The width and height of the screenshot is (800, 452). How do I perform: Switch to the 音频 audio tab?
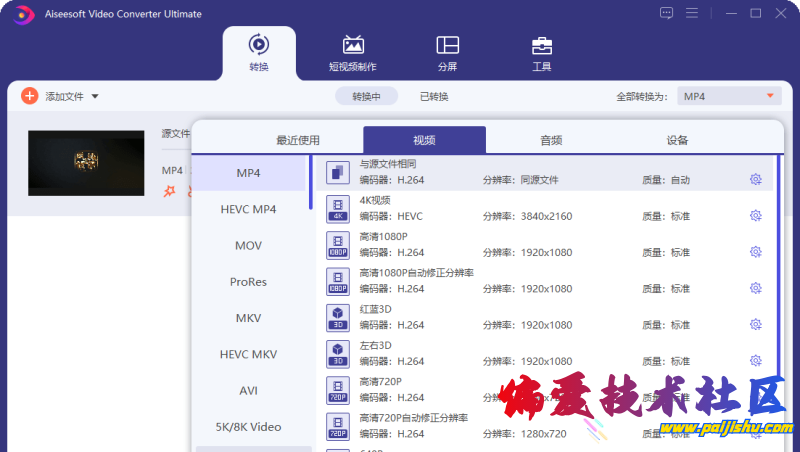pyautogui.click(x=551, y=140)
